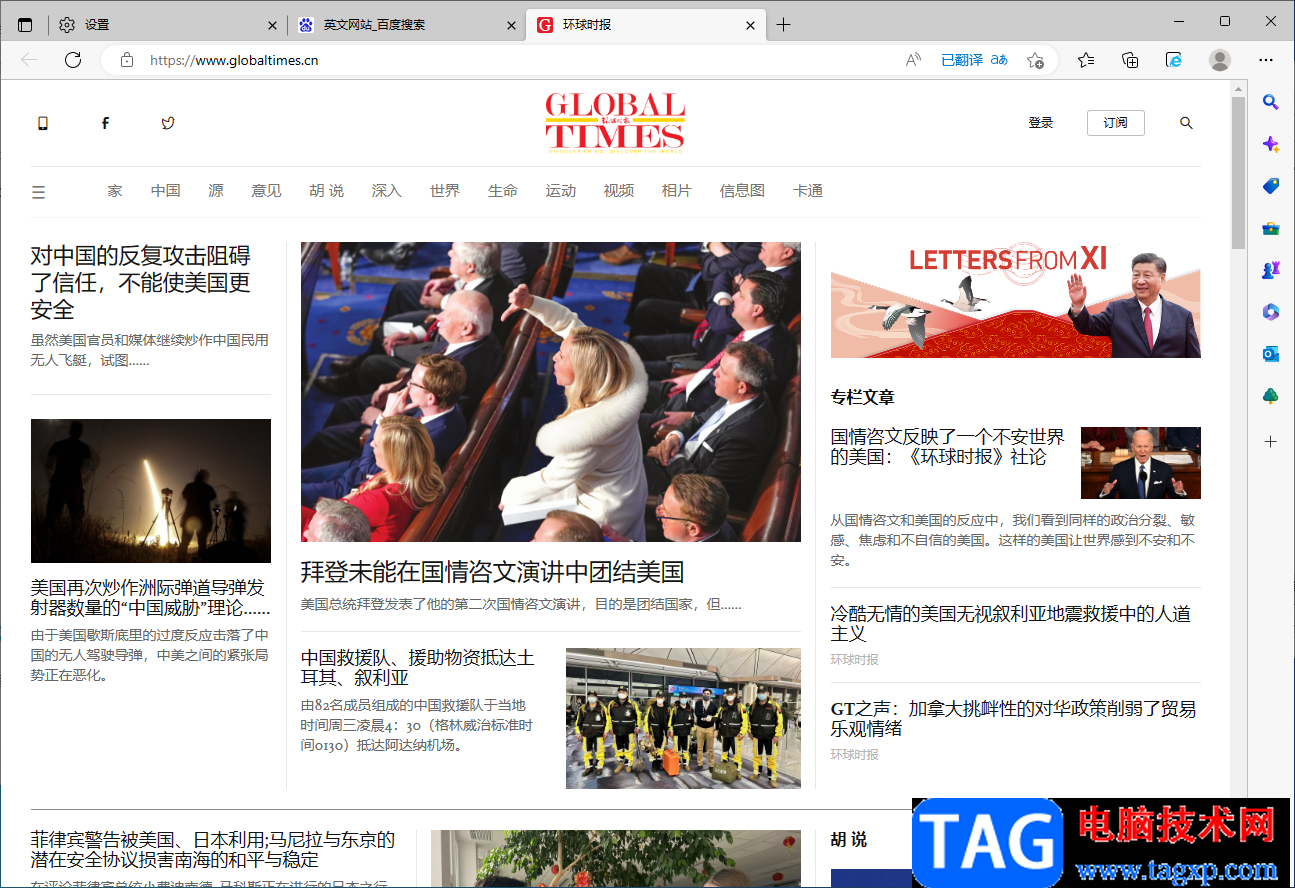The image size is (1295, 888).
Task: Click the 订阅 button
Action: tap(1116, 123)
